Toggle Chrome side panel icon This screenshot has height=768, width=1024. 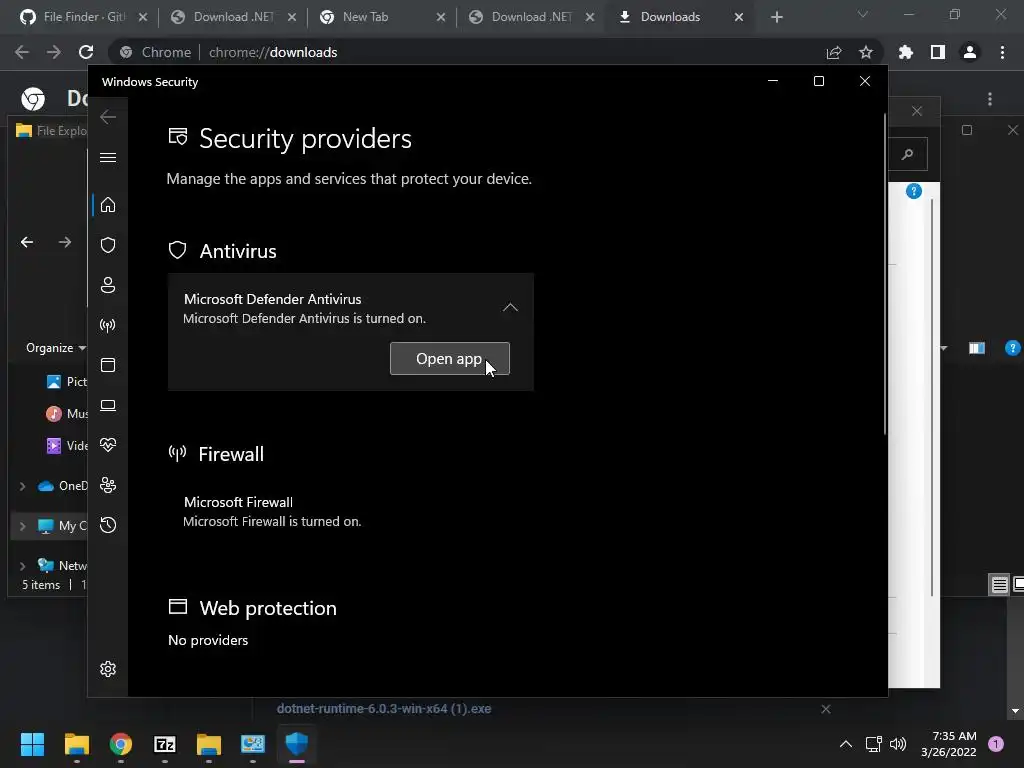[938, 52]
